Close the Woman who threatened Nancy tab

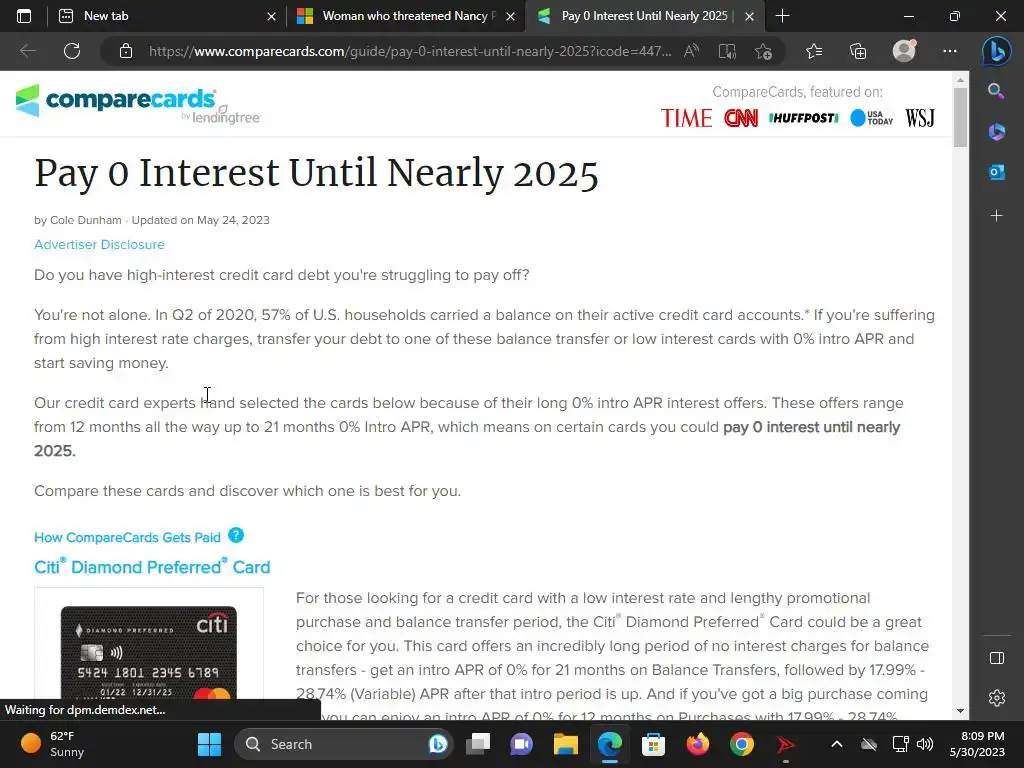click(x=510, y=16)
